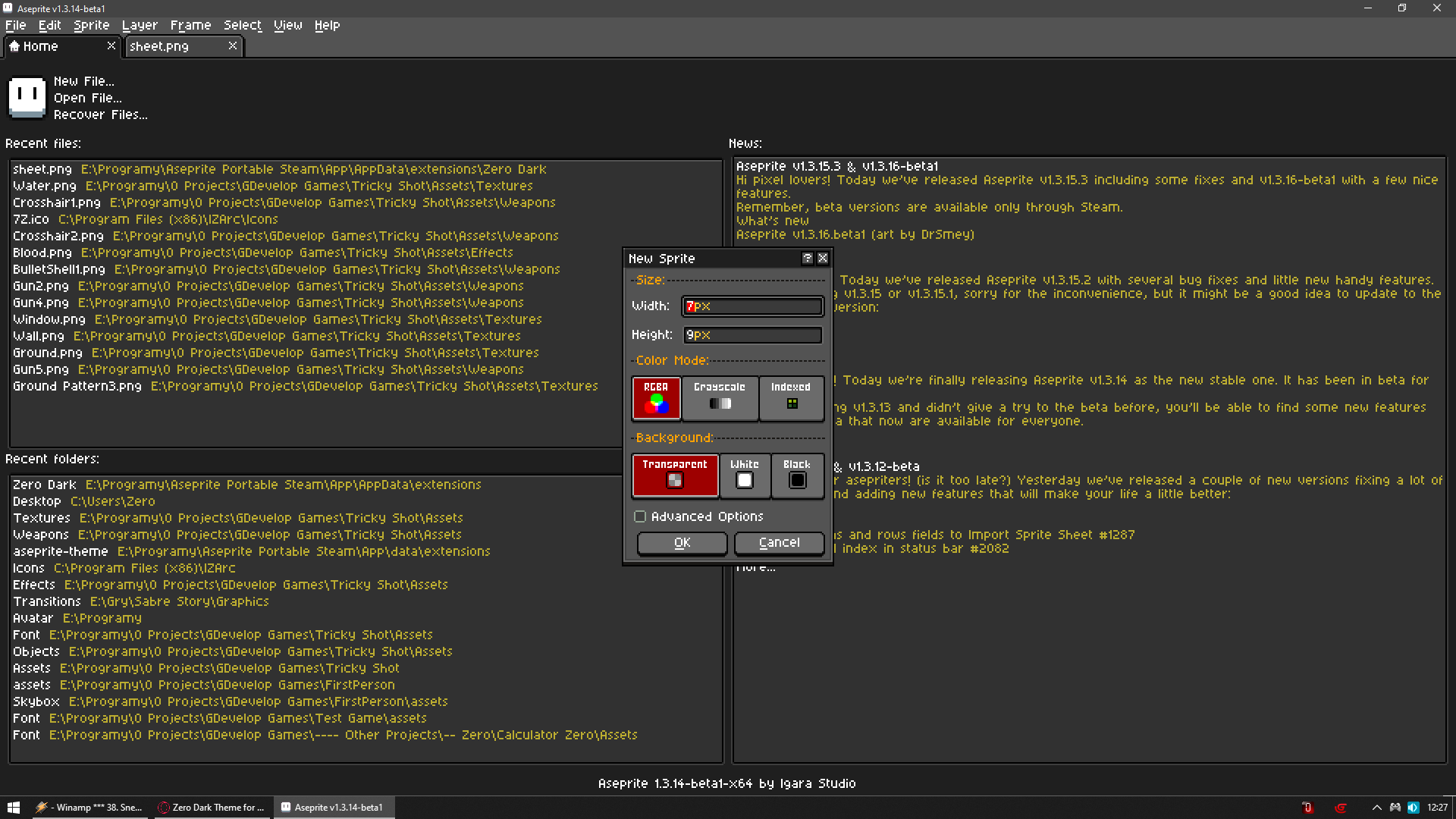Select Grayscale color mode
1456x819 pixels.
(720, 397)
